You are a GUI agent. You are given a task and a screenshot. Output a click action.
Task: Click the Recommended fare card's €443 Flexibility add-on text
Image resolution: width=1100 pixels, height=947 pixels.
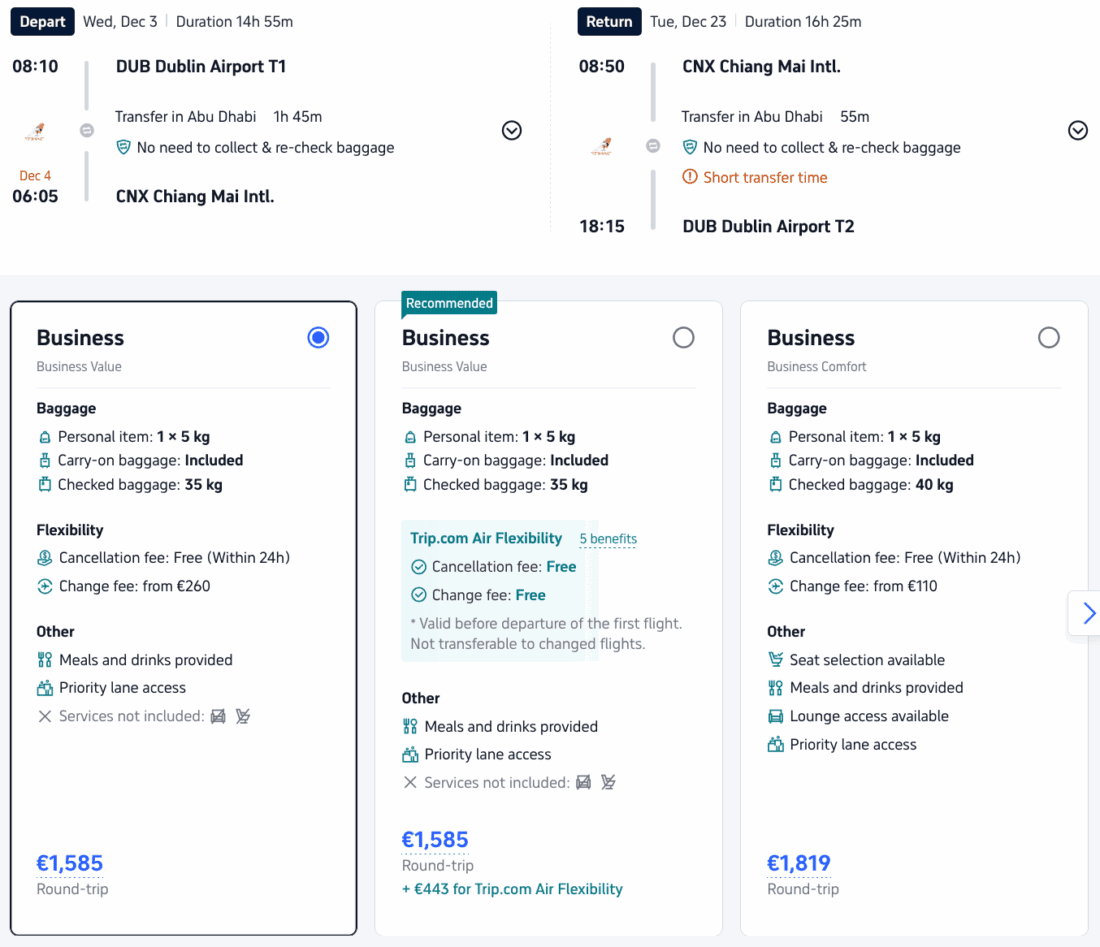[512, 889]
